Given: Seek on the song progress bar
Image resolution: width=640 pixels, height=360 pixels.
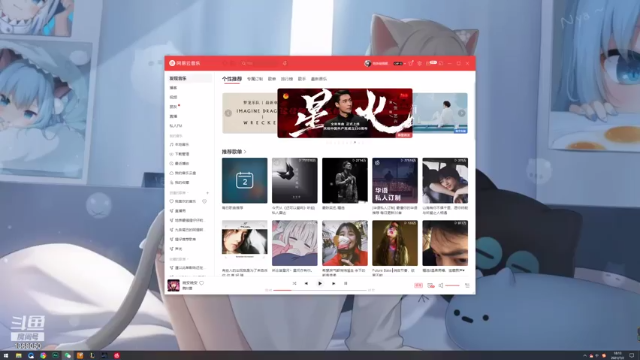Looking at the screenshot, I should (320, 290).
